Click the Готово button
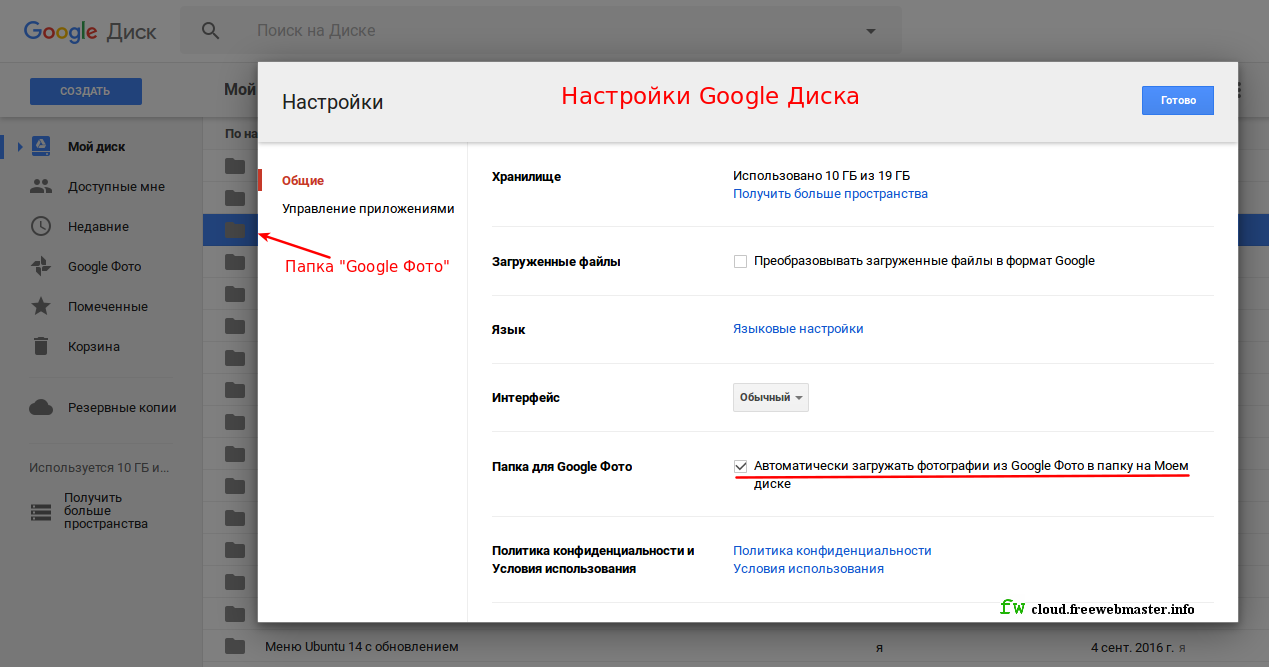Screen dimensions: 1269x667 tap(1178, 100)
